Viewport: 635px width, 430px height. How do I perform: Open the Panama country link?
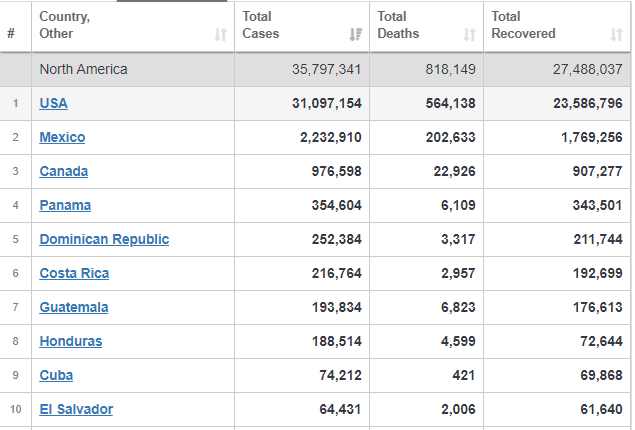tap(65, 205)
